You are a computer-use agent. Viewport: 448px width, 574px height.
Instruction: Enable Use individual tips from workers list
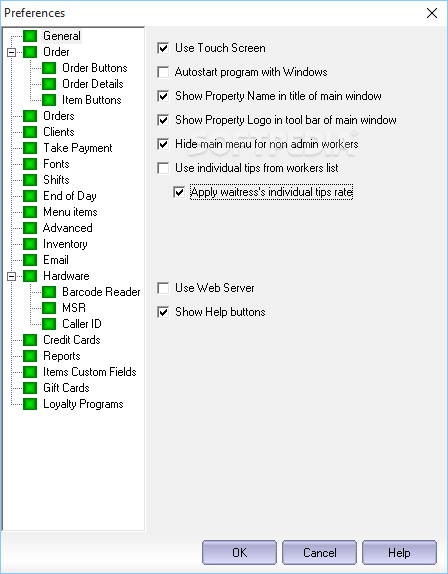163,168
